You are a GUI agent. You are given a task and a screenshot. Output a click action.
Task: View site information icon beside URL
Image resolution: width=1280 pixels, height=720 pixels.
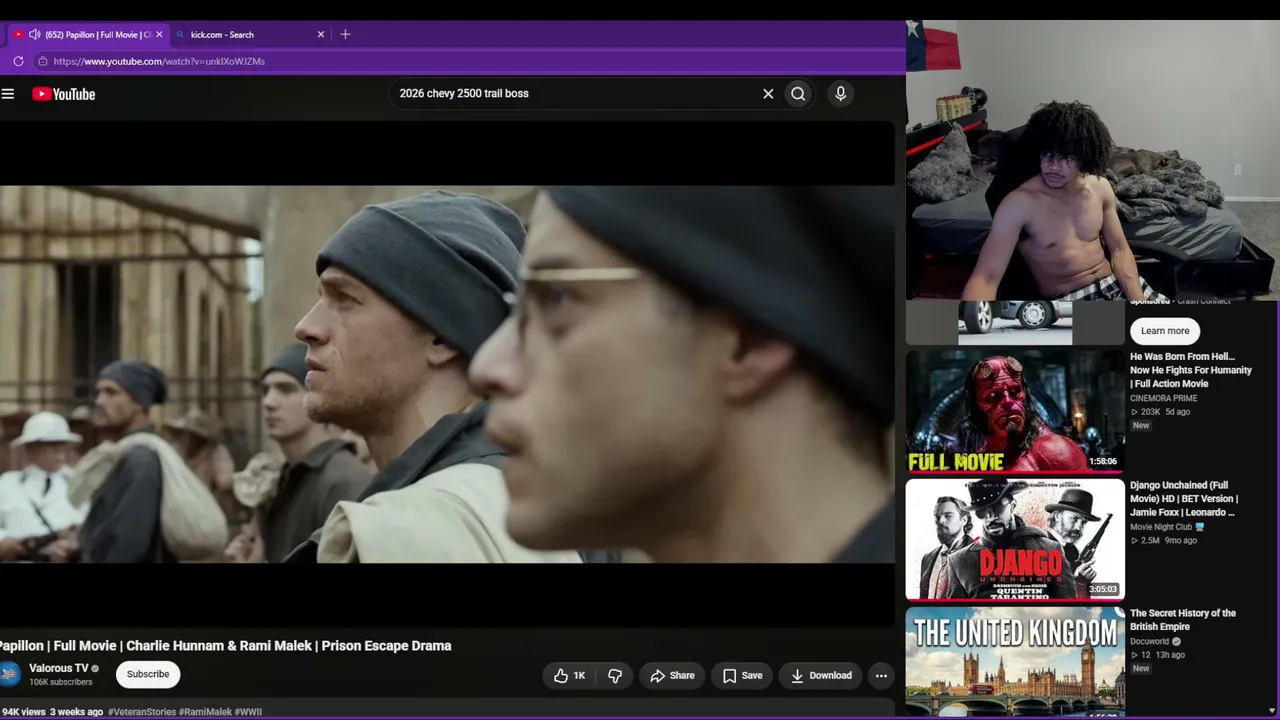[42, 61]
